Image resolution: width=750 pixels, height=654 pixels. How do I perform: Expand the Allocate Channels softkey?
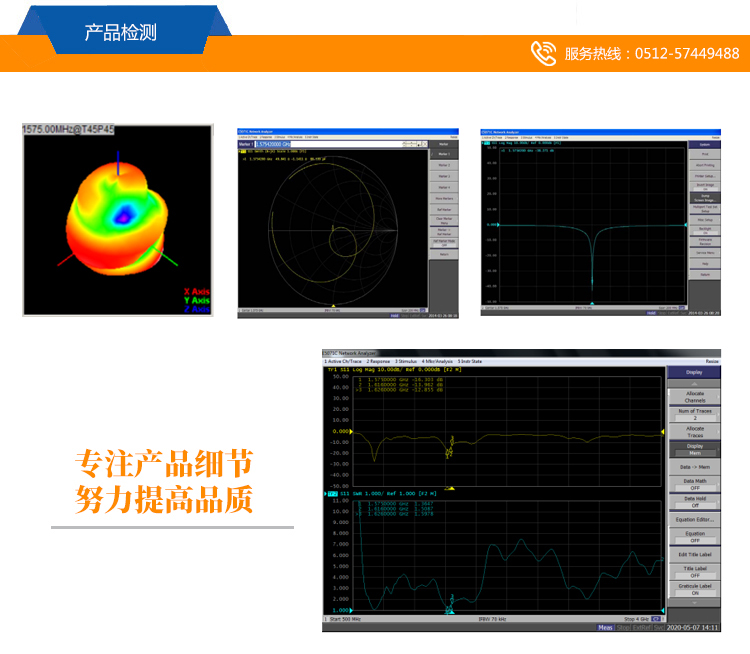pyautogui.click(x=694, y=396)
